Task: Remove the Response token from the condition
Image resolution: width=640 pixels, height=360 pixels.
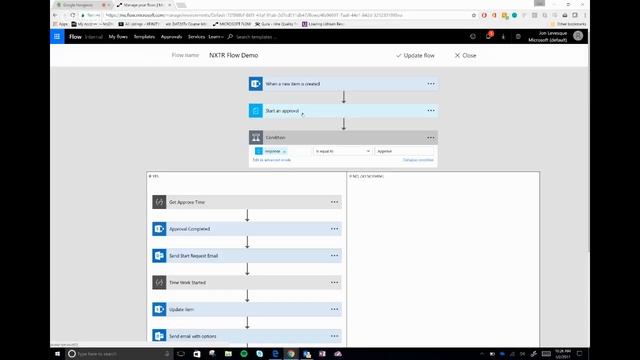Action: pyautogui.click(x=284, y=151)
